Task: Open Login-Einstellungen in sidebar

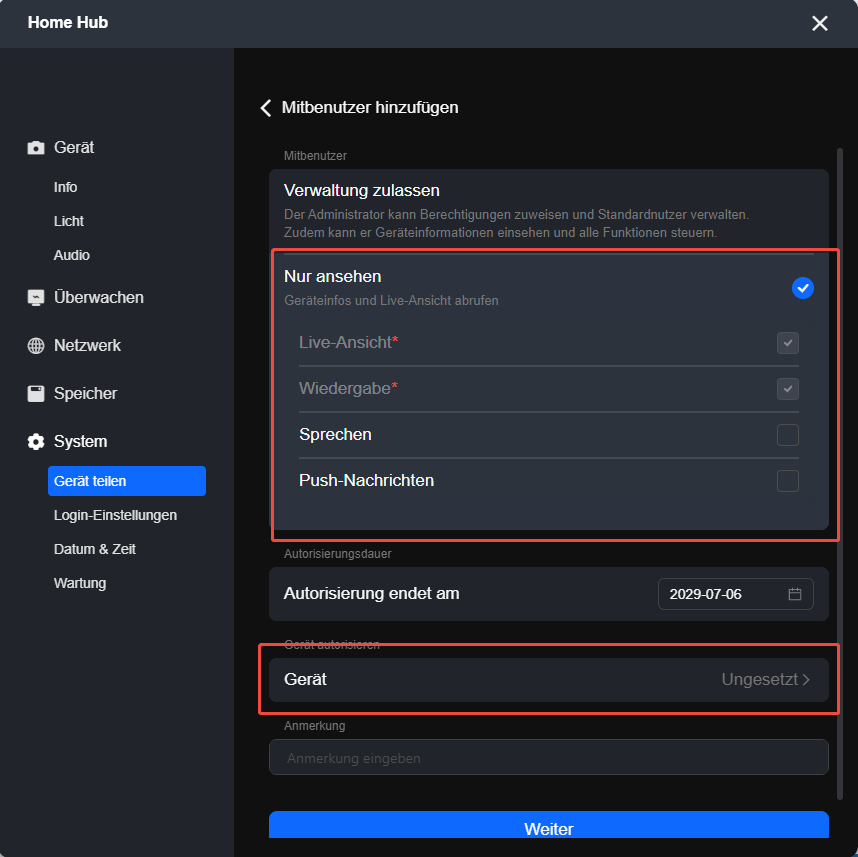Action: (x=115, y=515)
